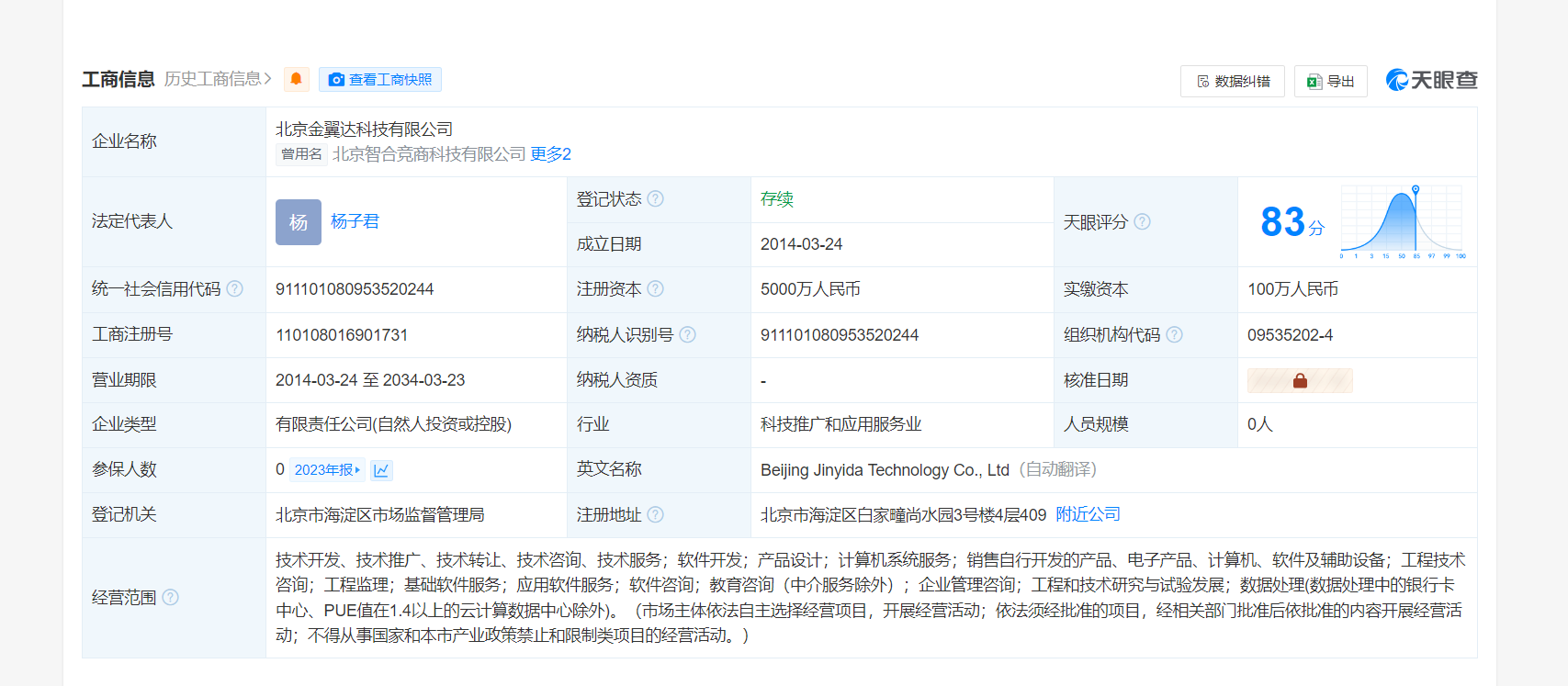Open 附近公司 nearby companies link
Image resolution: width=1568 pixels, height=686 pixels.
[1089, 514]
